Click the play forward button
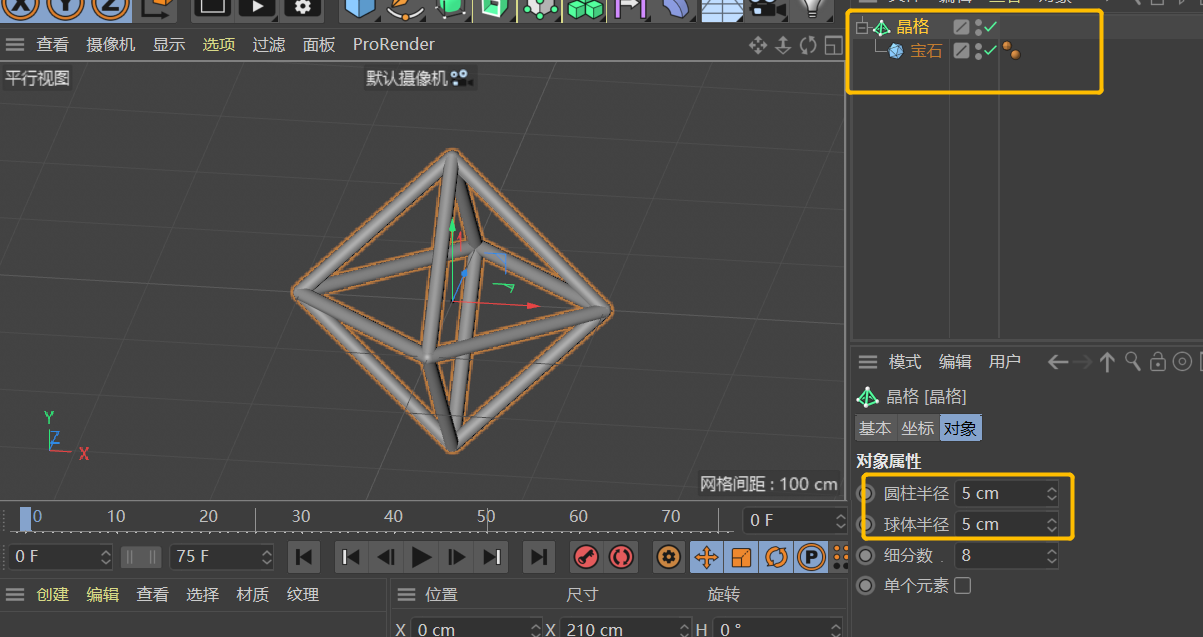The width and height of the screenshot is (1203, 637). (x=421, y=557)
